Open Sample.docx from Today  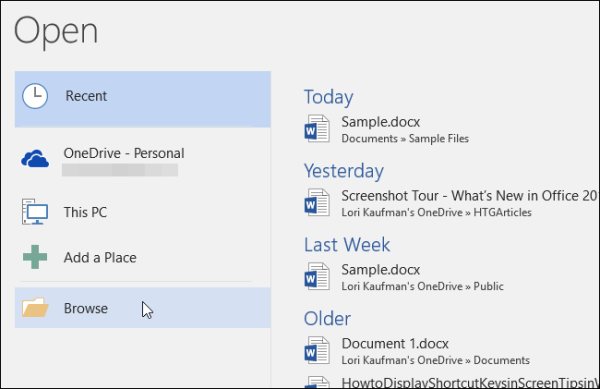click(x=452, y=129)
